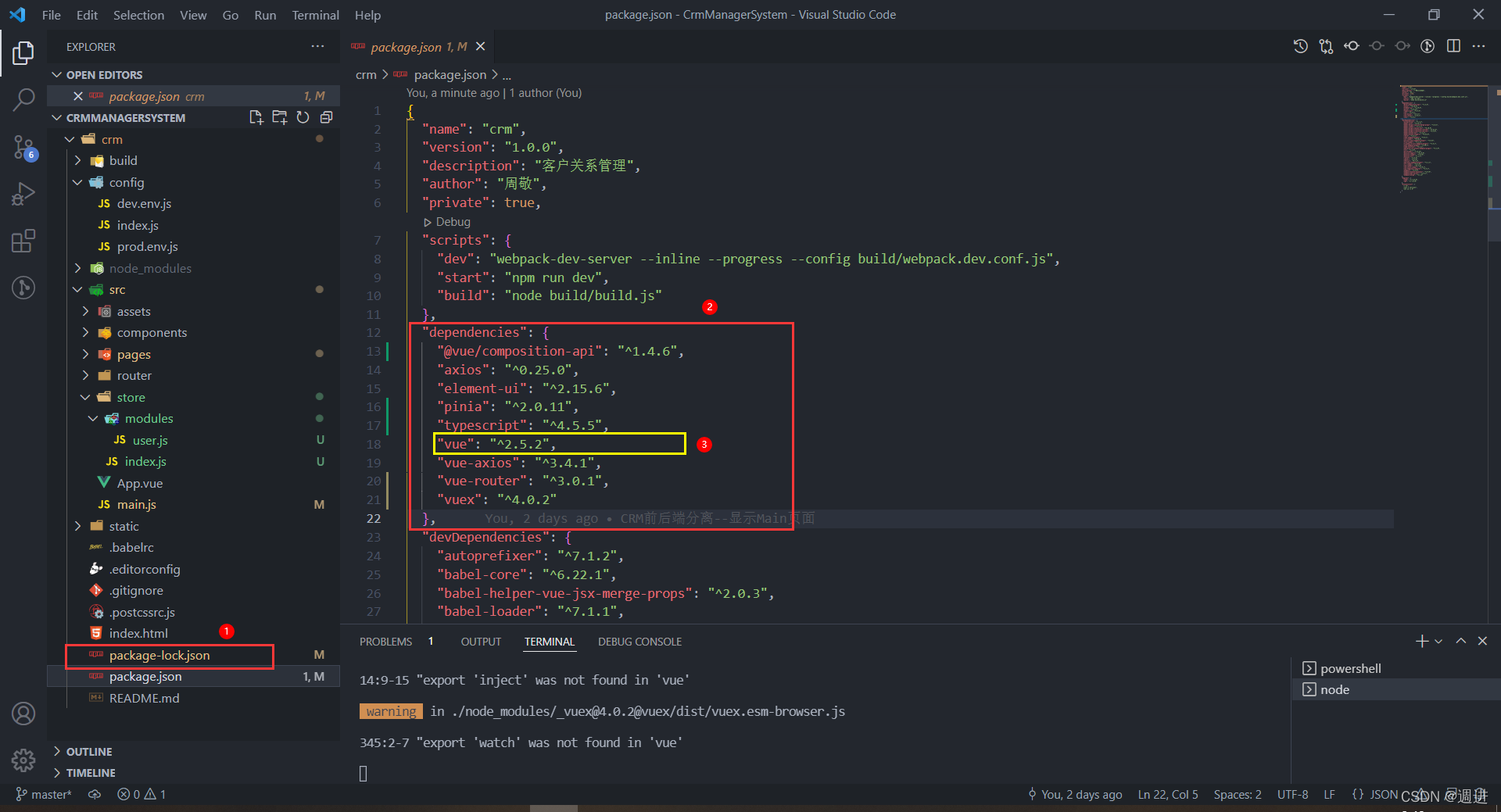Viewport: 1501px width, 812px height.
Task: Open main.js file
Action: pos(137,504)
